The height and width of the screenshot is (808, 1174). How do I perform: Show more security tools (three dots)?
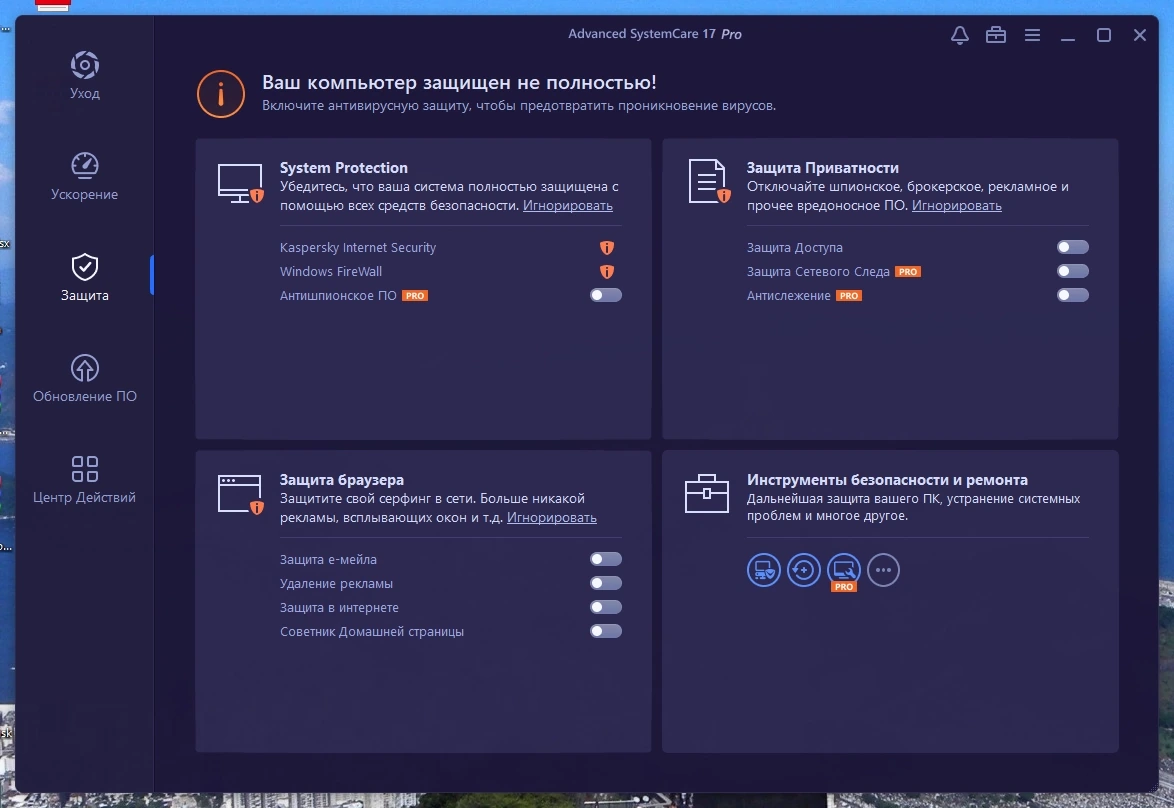click(x=883, y=571)
